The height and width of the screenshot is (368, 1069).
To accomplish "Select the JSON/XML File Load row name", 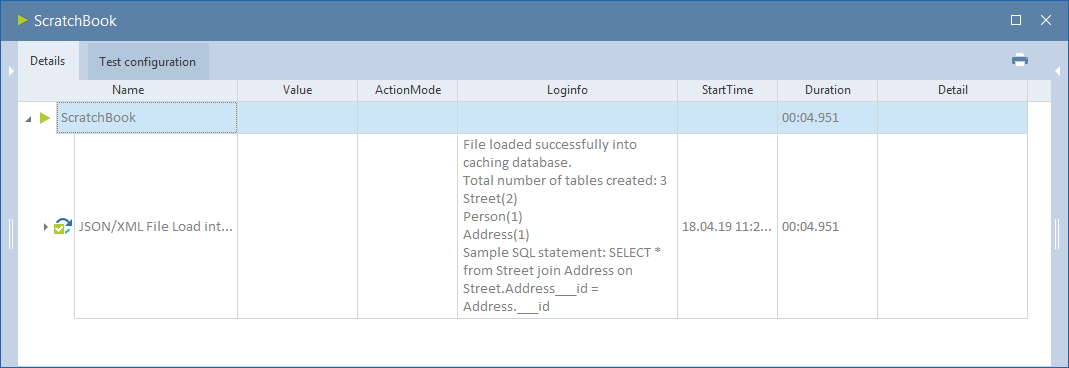I will coord(156,226).
